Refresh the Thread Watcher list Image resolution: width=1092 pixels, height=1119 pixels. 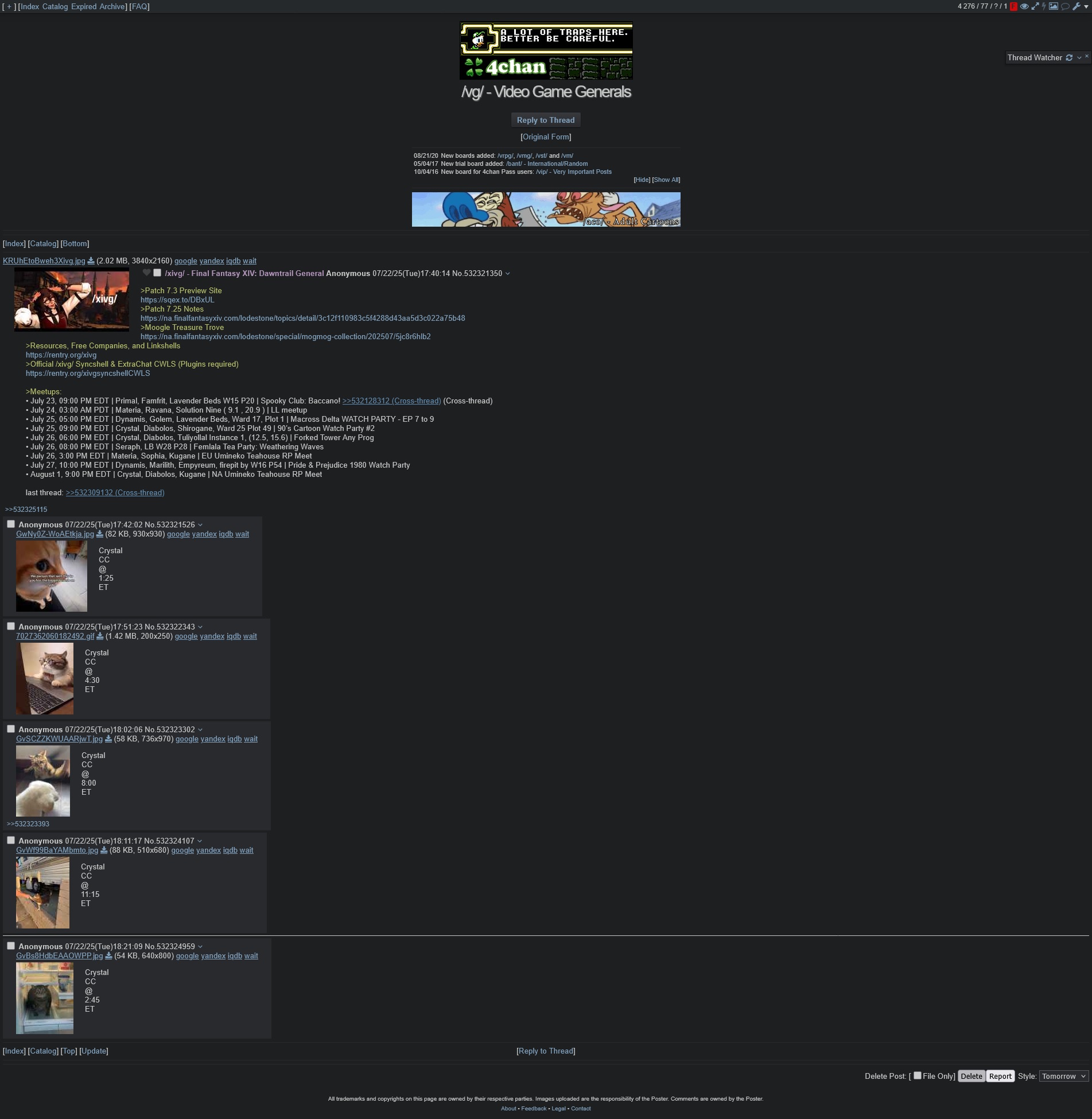coord(1069,57)
